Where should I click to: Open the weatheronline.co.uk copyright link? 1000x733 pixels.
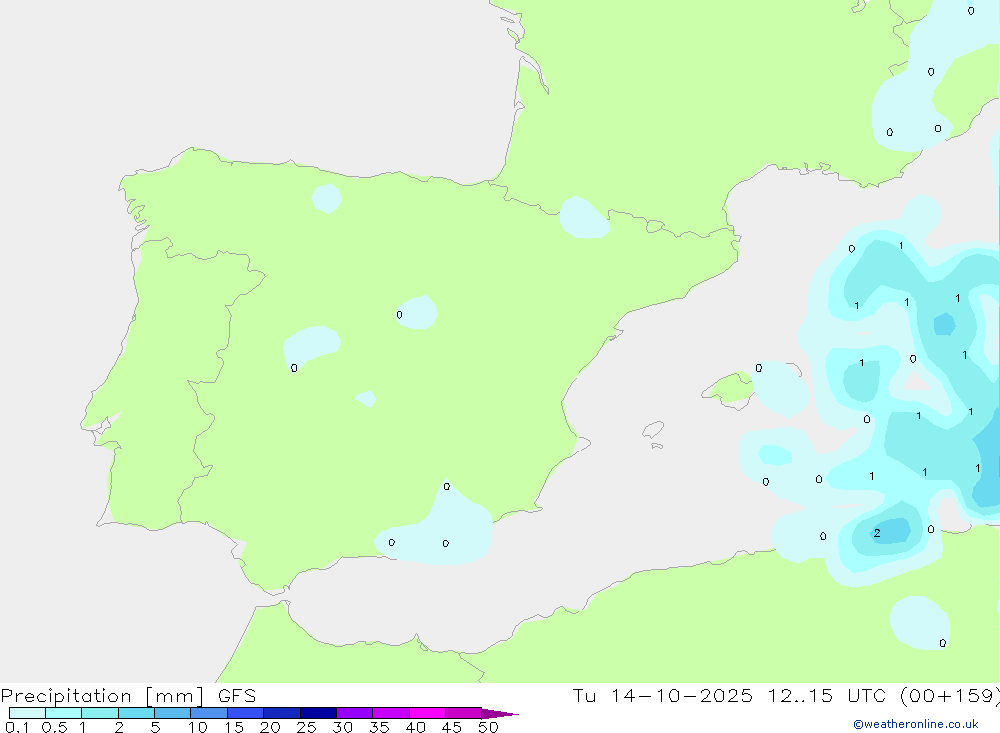point(915,724)
